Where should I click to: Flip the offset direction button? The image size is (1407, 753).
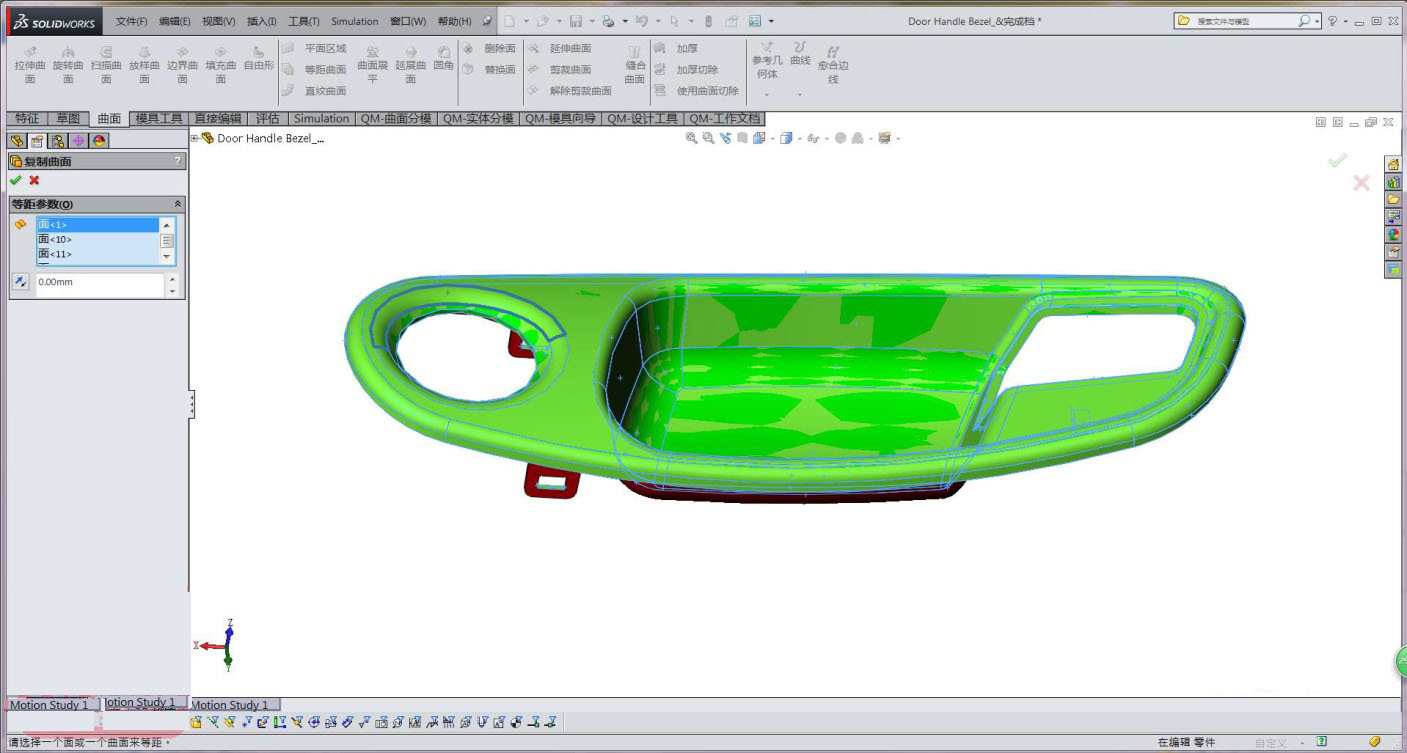pyautogui.click(x=20, y=282)
